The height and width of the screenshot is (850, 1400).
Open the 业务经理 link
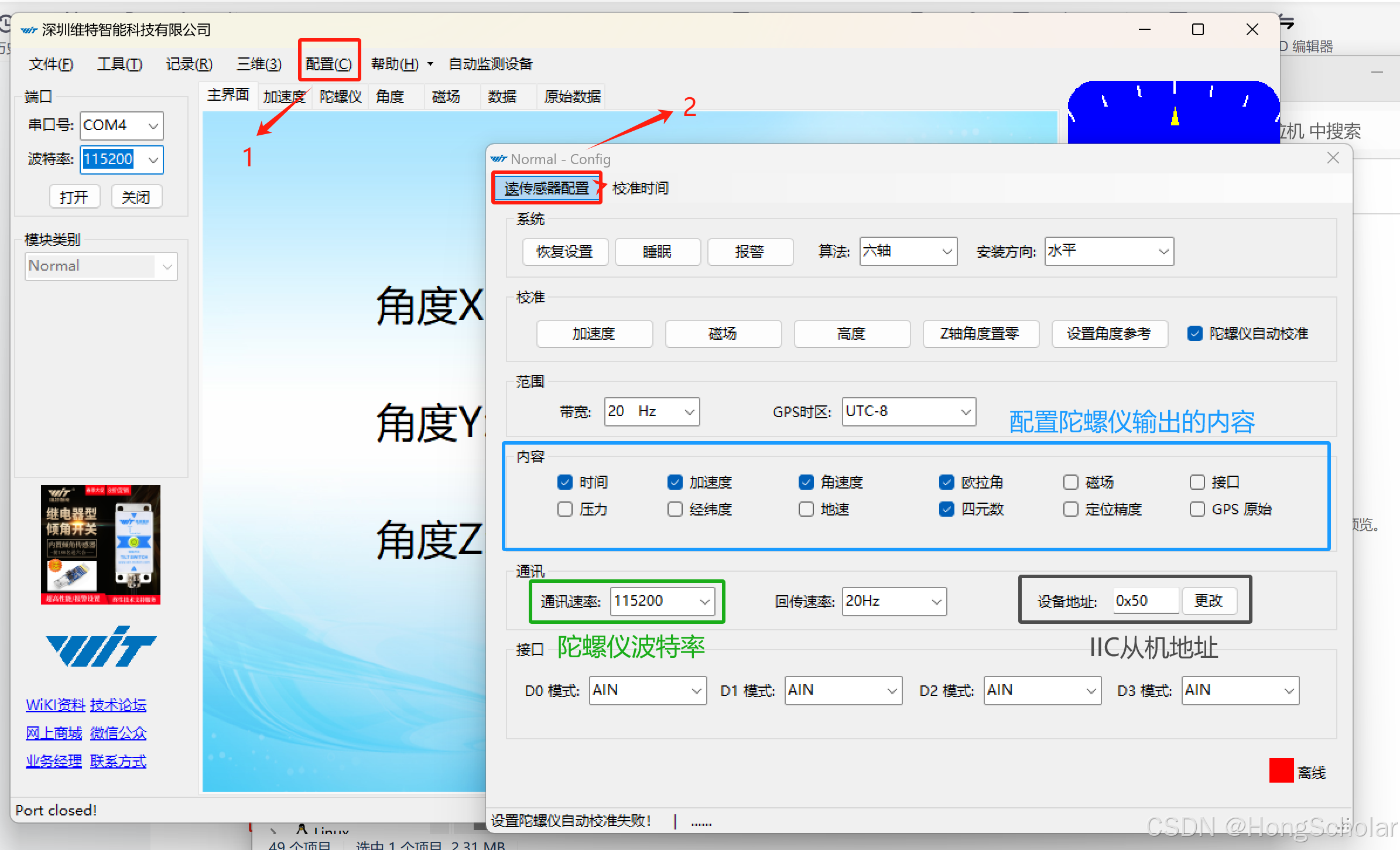pos(54,761)
